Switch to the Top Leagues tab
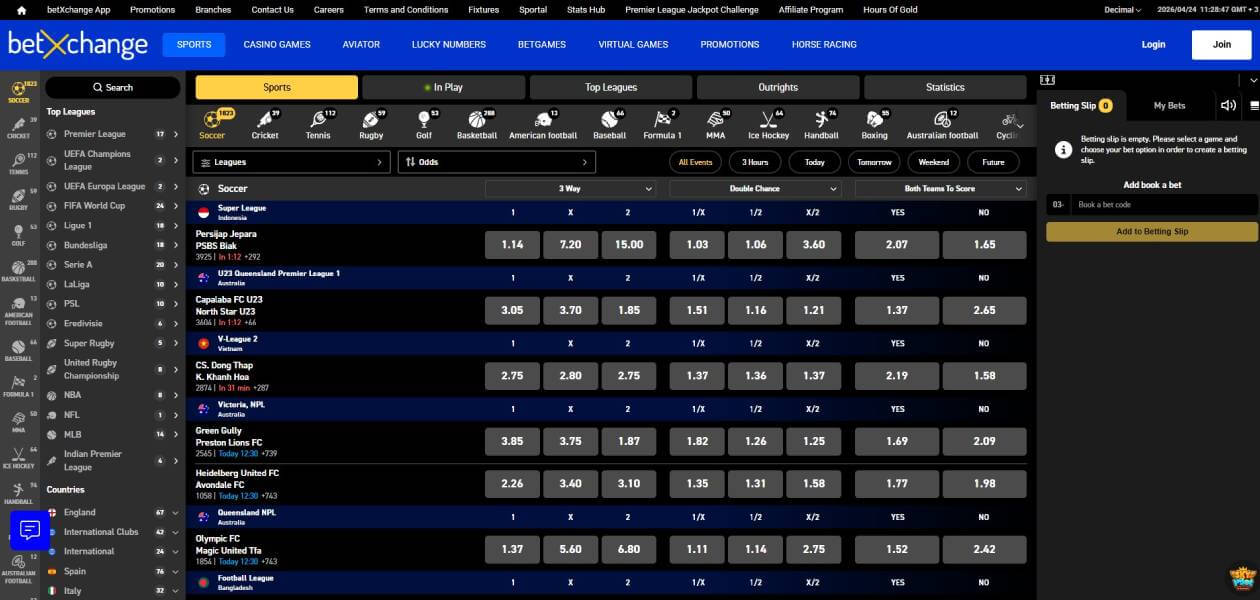The image size is (1260, 600). pyautogui.click(x=610, y=87)
